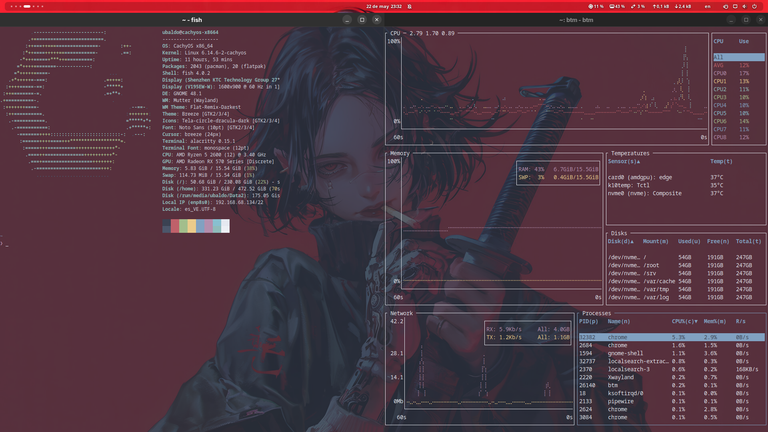Screen dimensions: 768x432
Task: Select the k10temp: Tctl sensor row
Action: pyautogui.click(x=686, y=185)
